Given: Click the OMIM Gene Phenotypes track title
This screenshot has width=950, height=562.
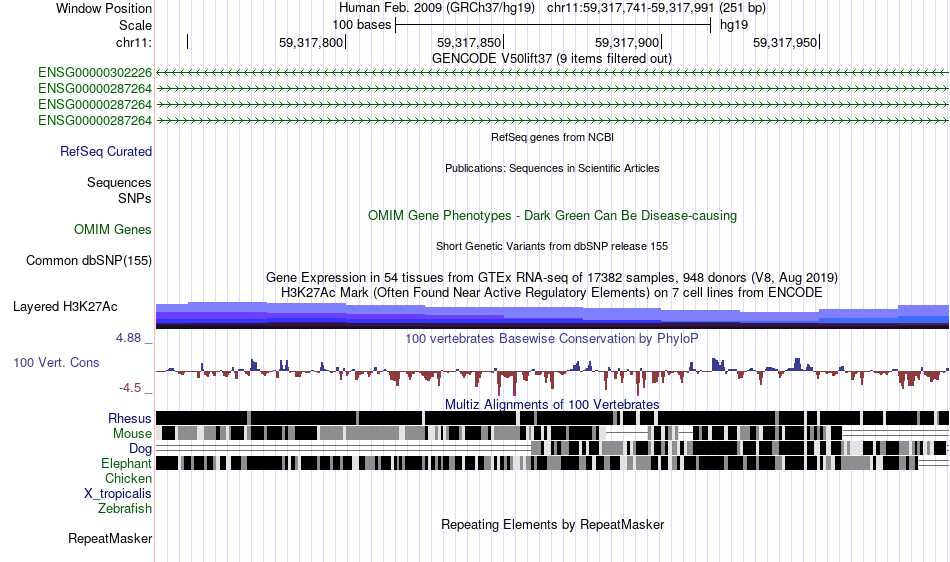Looking at the screenshot, I should [553, 216].
